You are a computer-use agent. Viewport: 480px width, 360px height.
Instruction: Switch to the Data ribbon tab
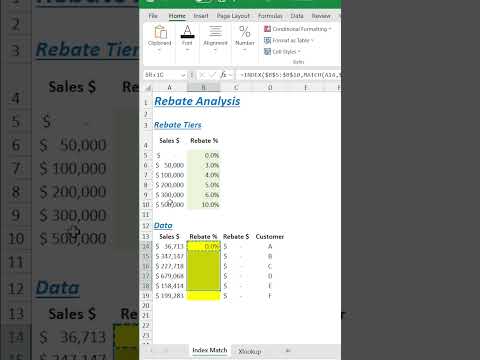297,16
